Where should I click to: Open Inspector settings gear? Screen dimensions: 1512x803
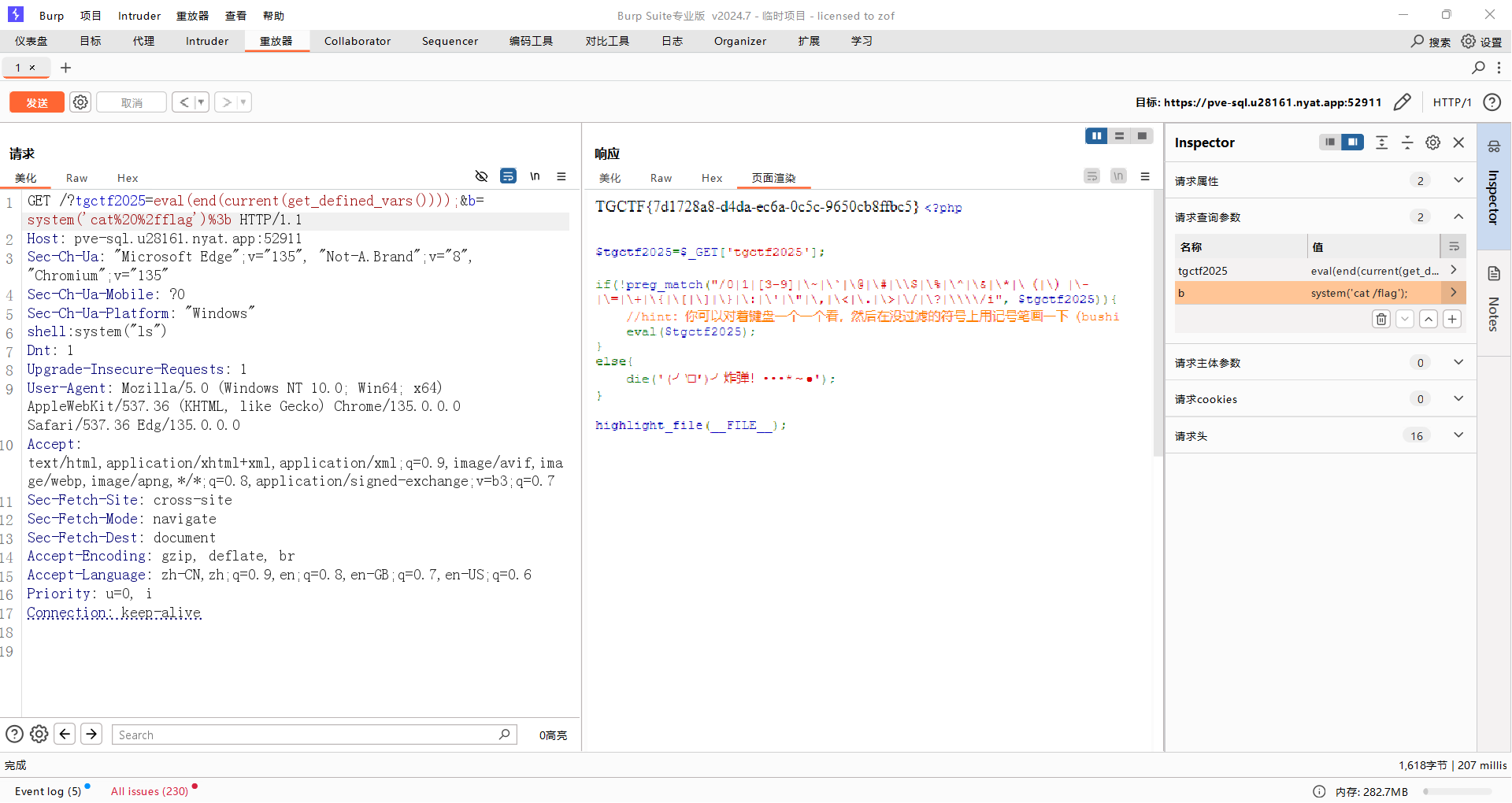point(1433,142)
